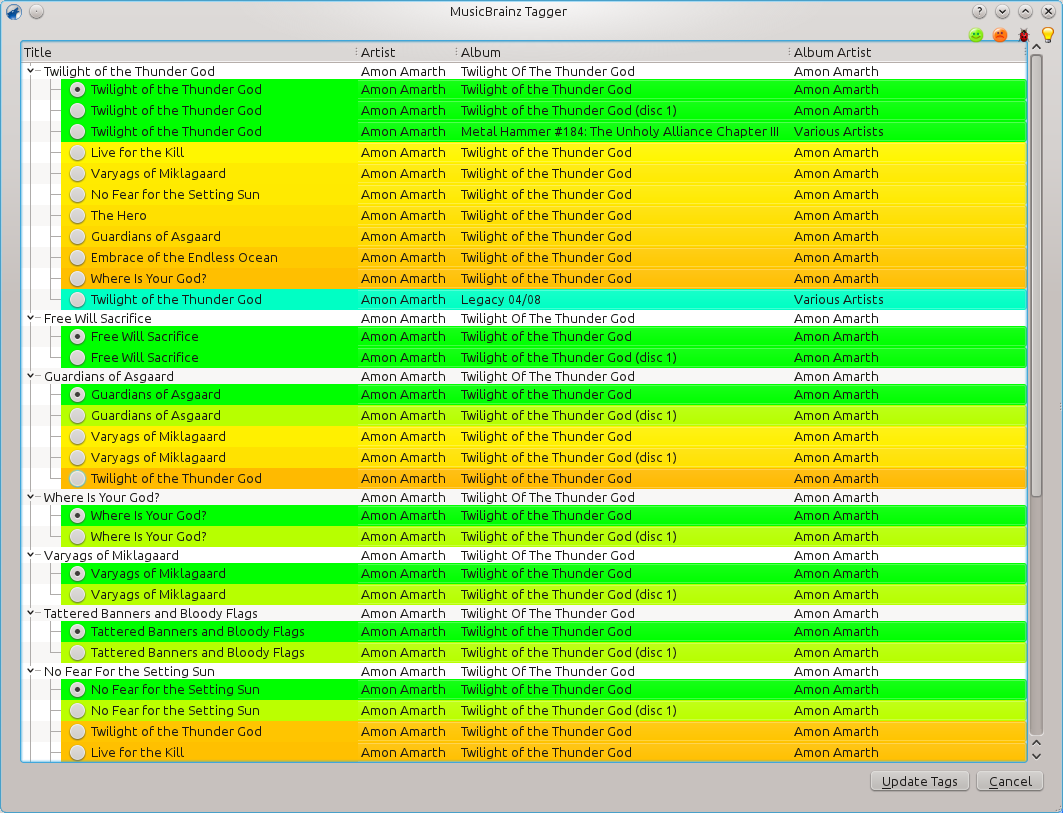Screen dimensions: 1063x813
Task: Click the Cancel button
Action: [1010, 781]
